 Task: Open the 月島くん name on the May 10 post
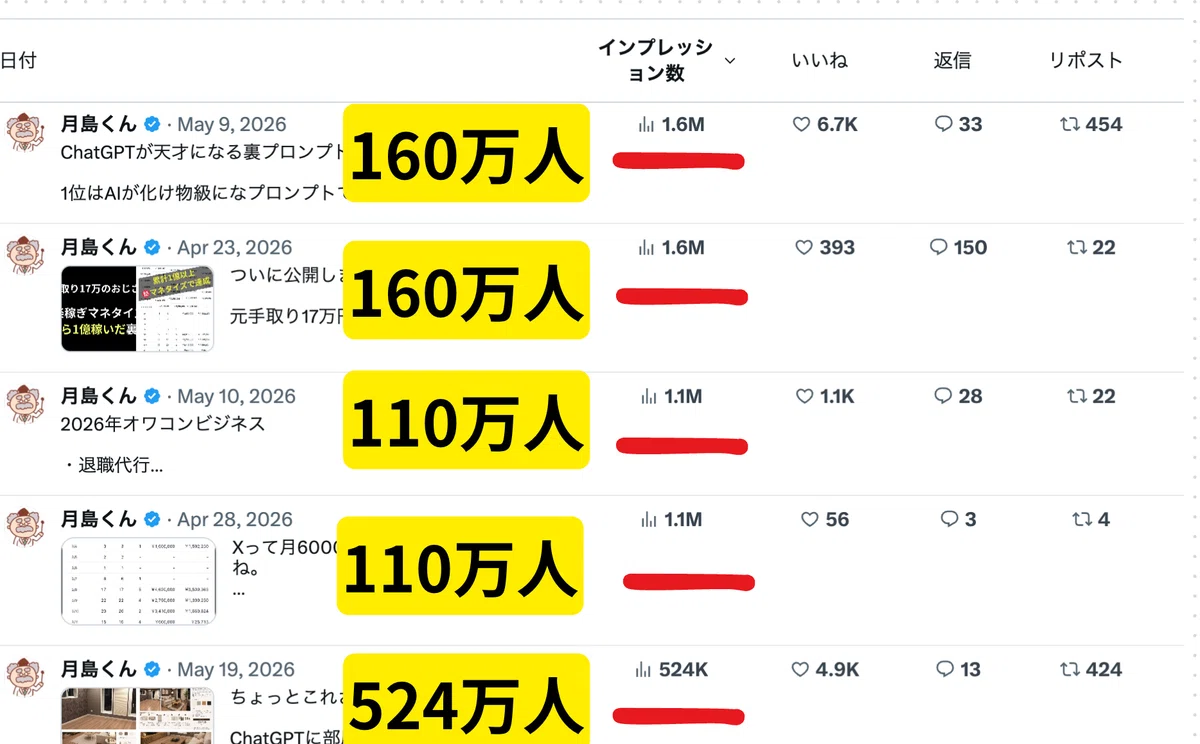pyautogui.click(x=99, y=396)
